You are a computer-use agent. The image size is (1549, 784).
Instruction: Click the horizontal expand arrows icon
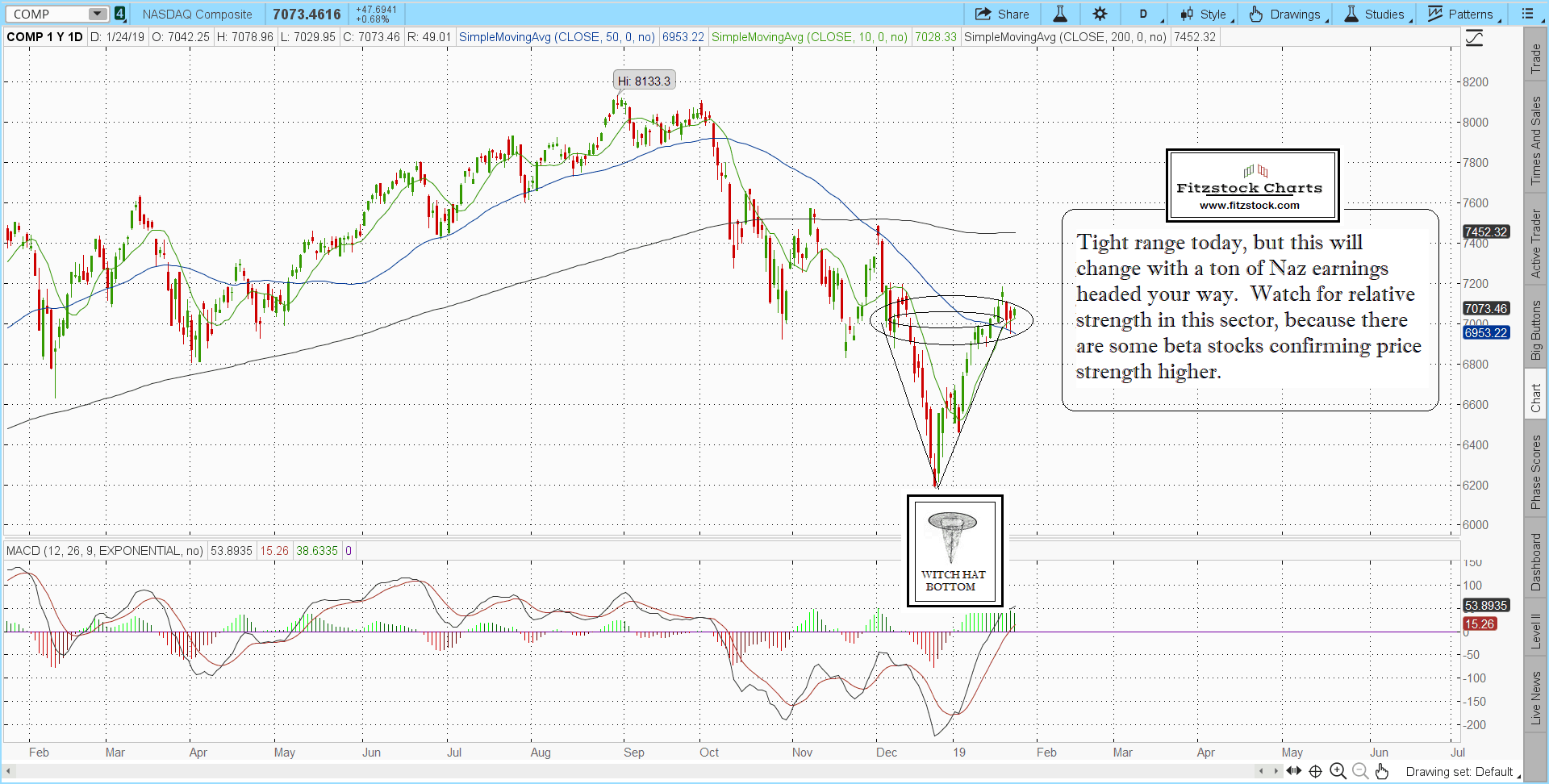coord(1294,771)
